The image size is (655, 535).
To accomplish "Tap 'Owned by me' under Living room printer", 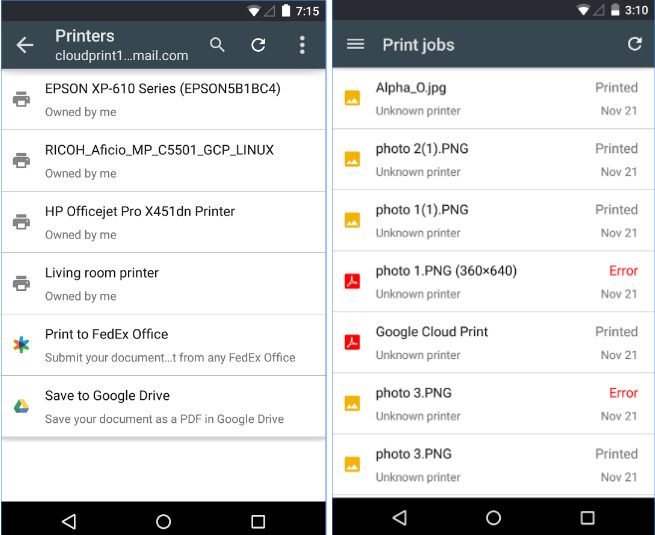I will pos(81,296).
